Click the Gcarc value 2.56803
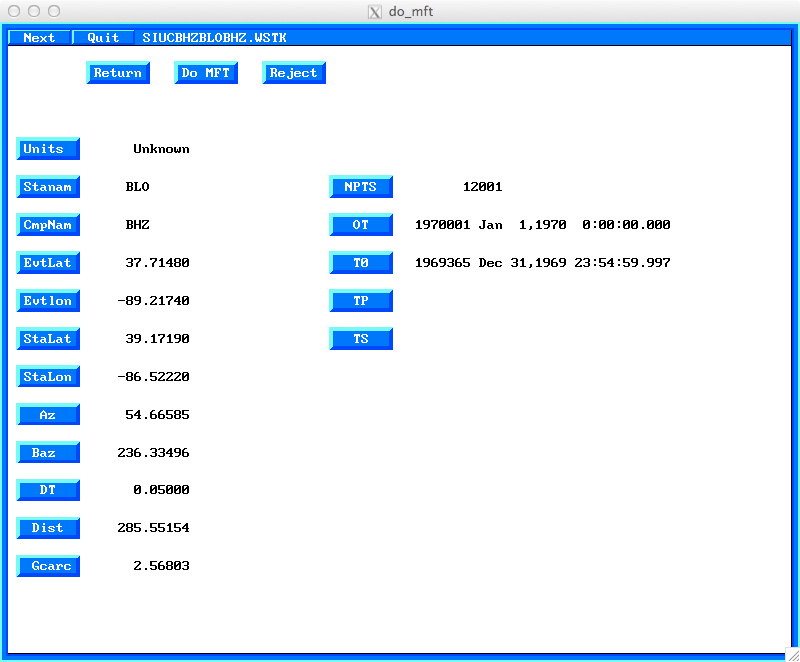 click(161, 566)
